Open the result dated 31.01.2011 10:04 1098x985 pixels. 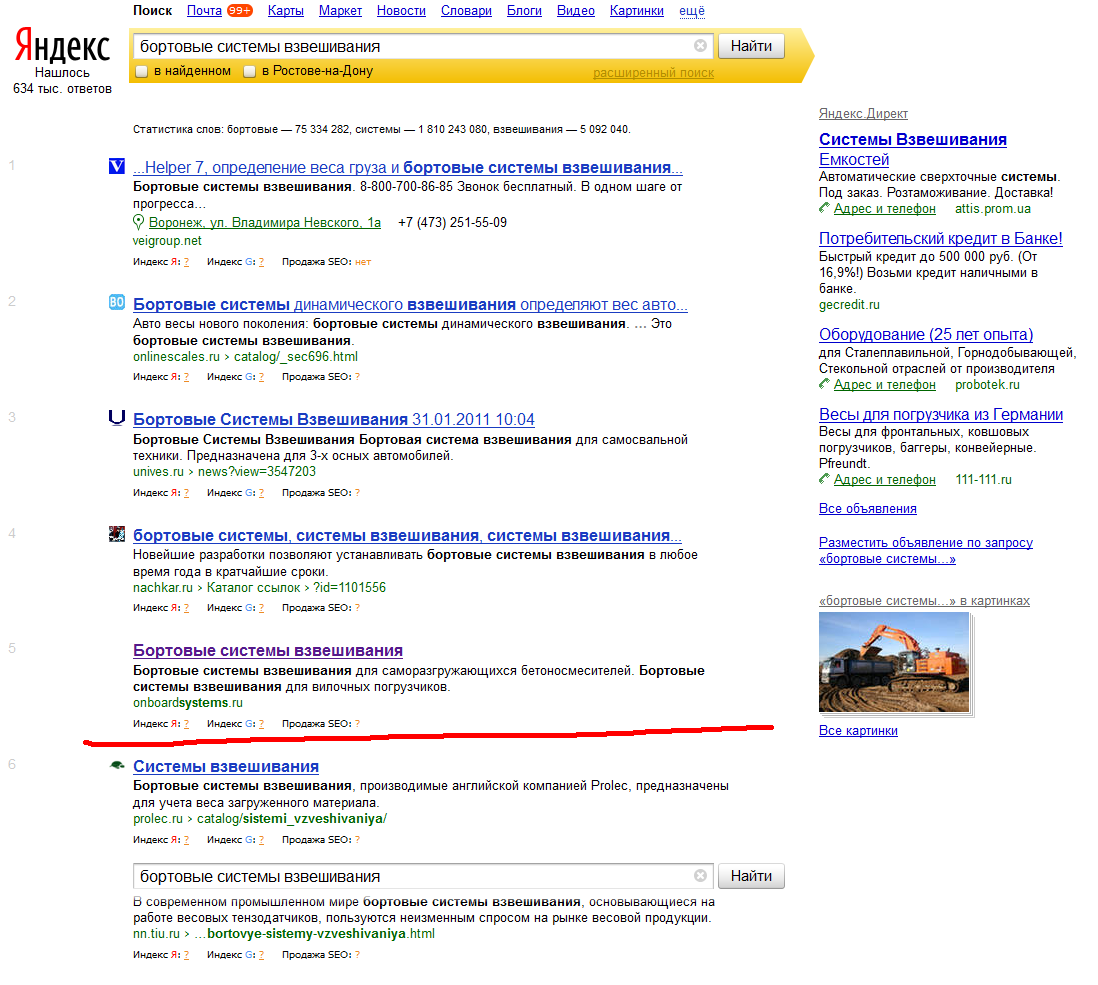point(334,419)
